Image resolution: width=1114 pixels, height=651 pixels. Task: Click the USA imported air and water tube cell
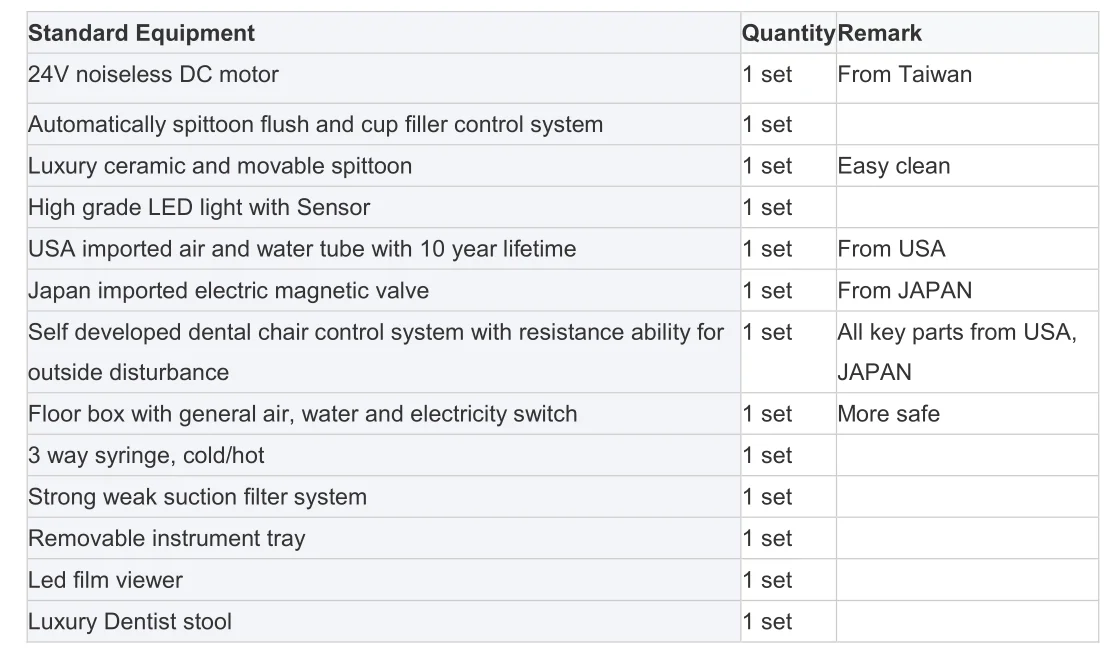point(302,249)
